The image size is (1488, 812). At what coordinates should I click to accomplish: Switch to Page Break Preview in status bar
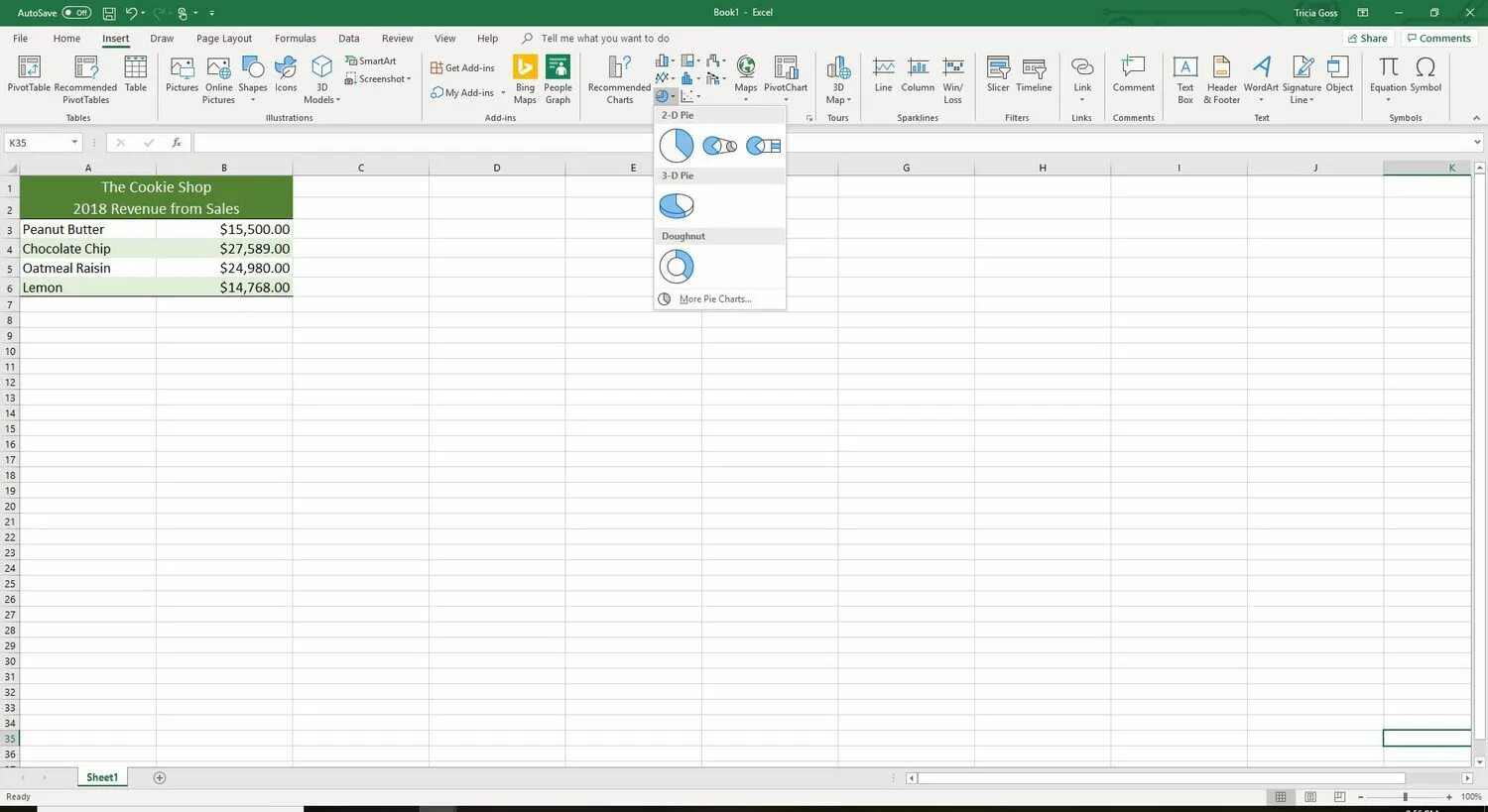point(1339,797)
